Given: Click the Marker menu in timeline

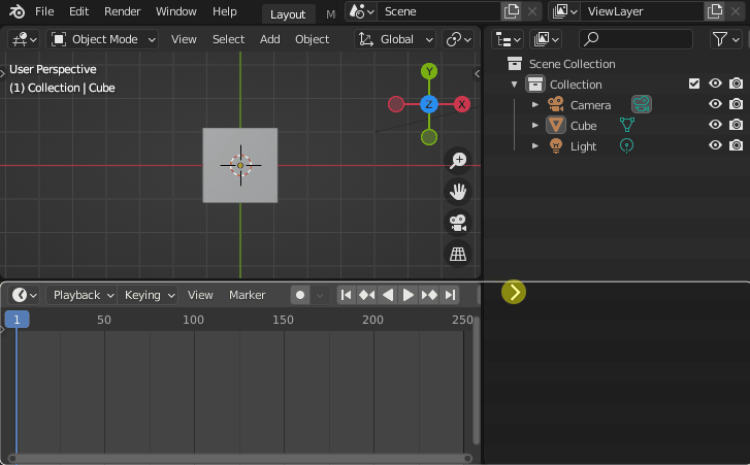Looking at the screenshot, I should point(247,295).
